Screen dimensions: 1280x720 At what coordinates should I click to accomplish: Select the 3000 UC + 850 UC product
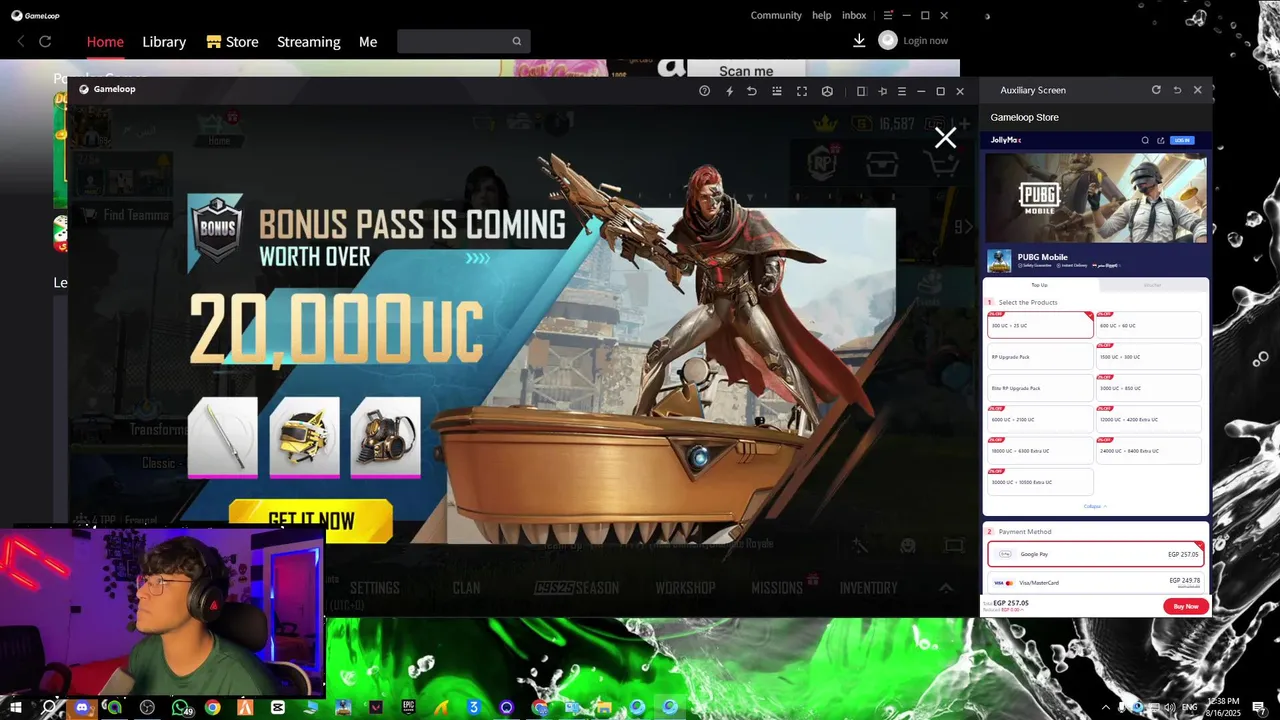(x=1149, y=388)
